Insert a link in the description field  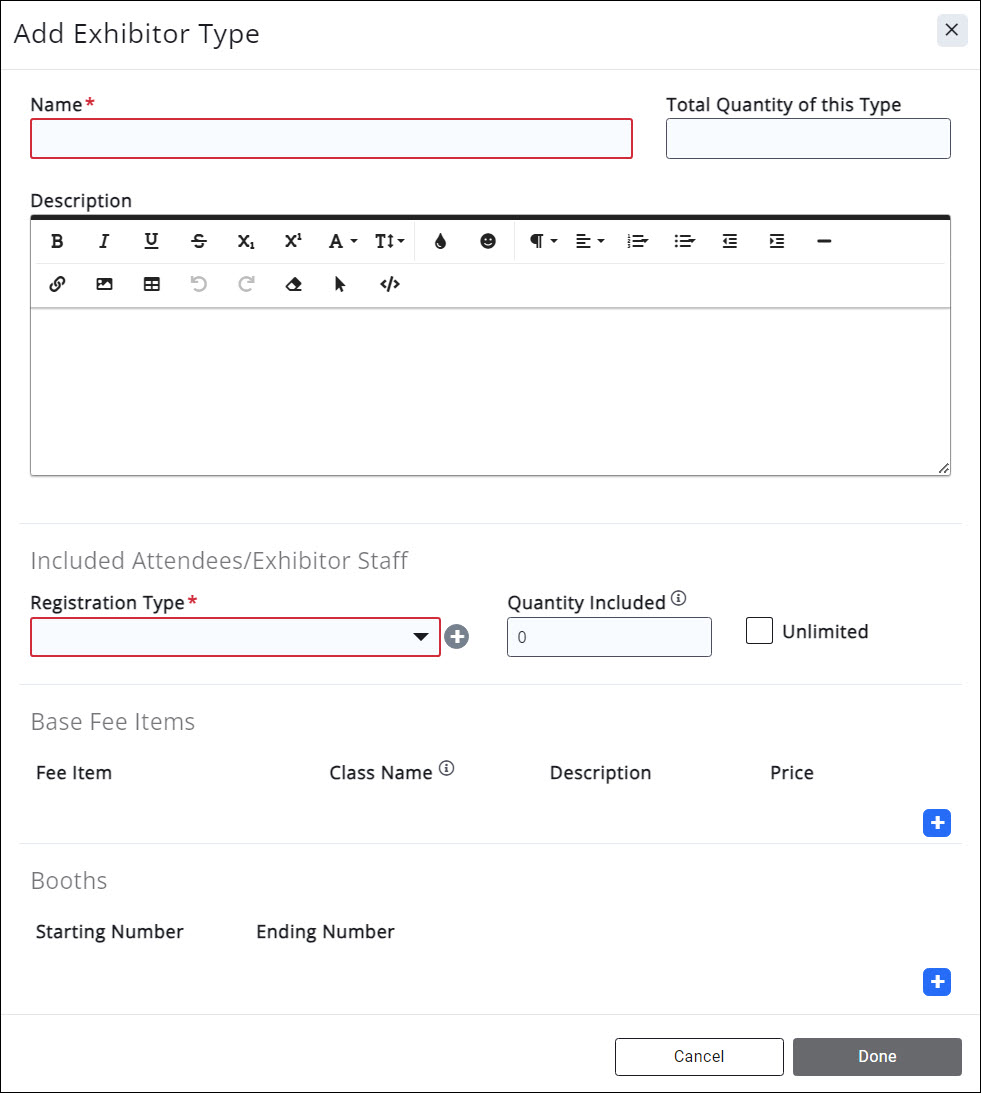(x=57, y=284)
